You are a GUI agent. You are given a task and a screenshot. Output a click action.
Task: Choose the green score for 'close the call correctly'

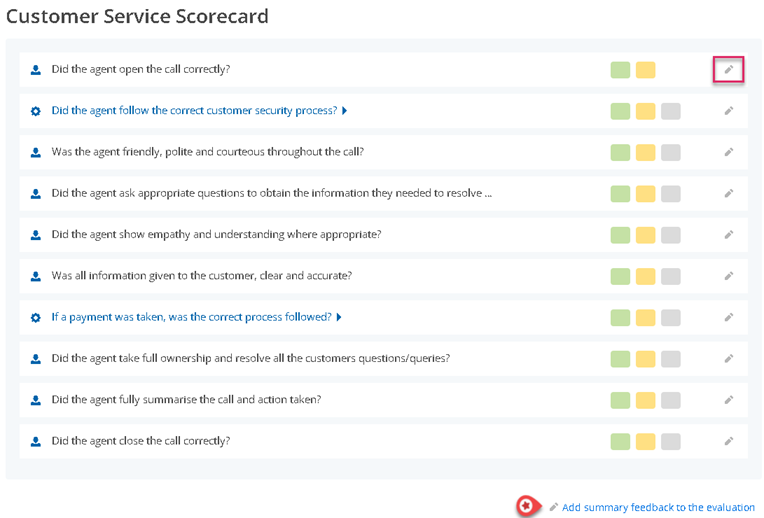click(620, 441)
